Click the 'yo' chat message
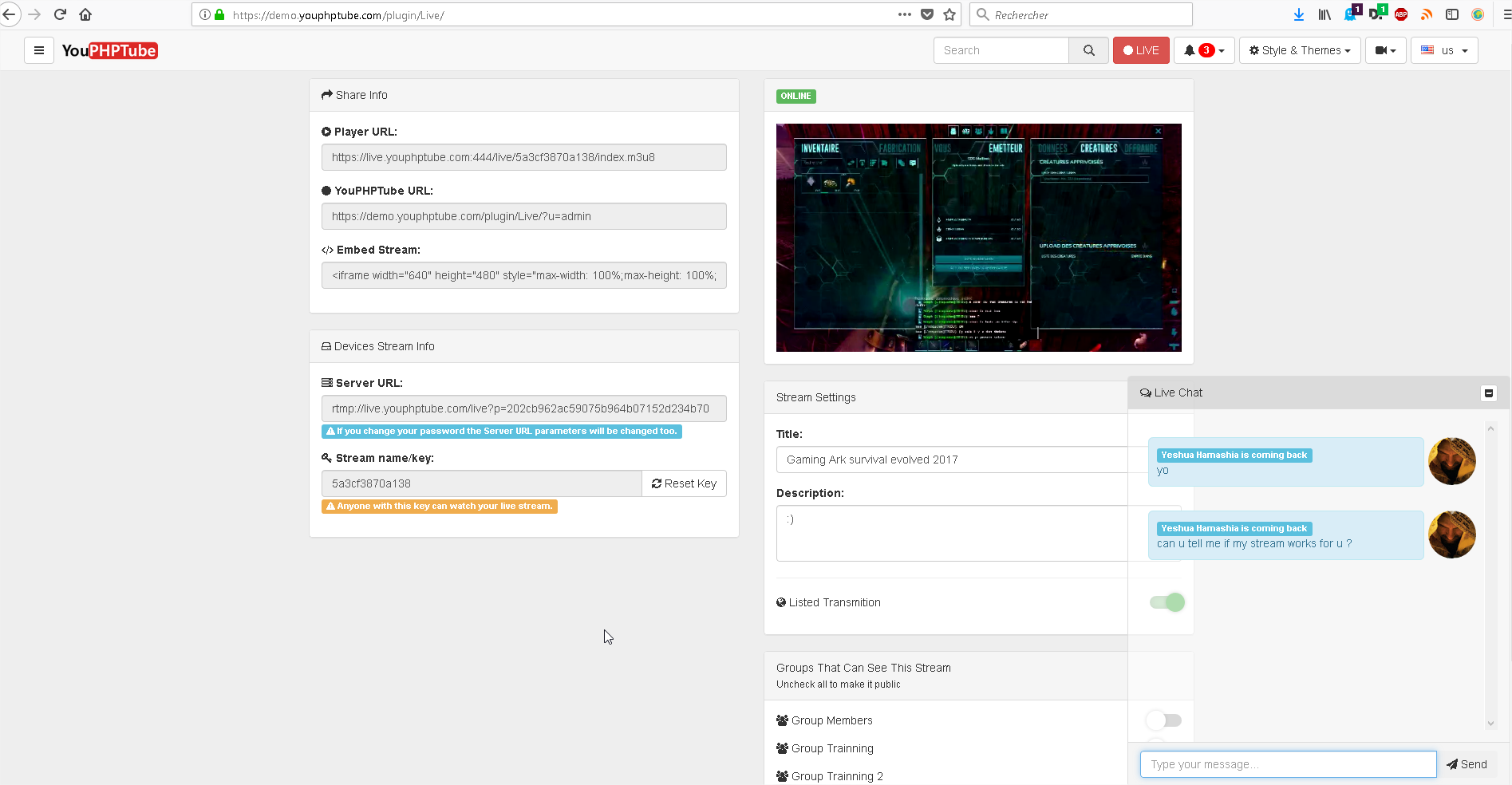1512x785 pixels. coord(1286,462)
